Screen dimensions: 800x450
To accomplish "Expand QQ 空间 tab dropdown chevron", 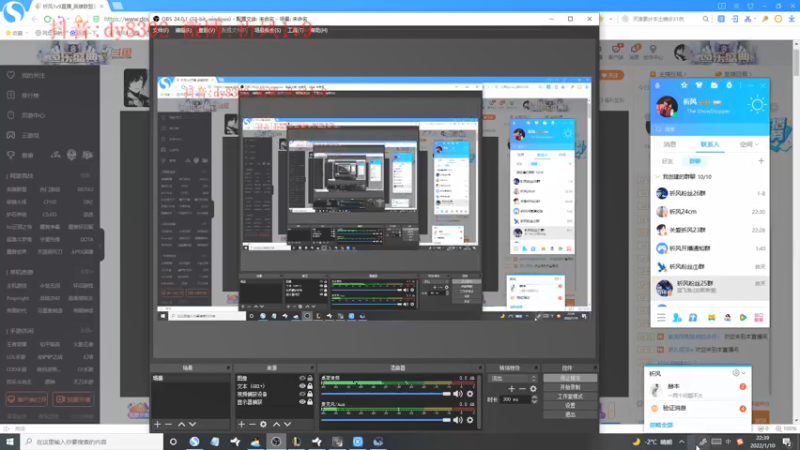I will (x=757, y=145).
